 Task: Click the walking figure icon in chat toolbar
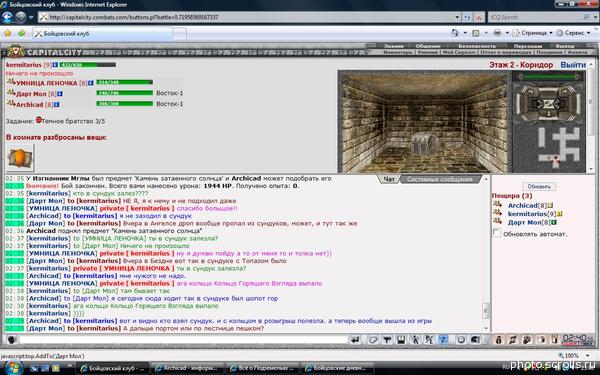tap(415, 340)
